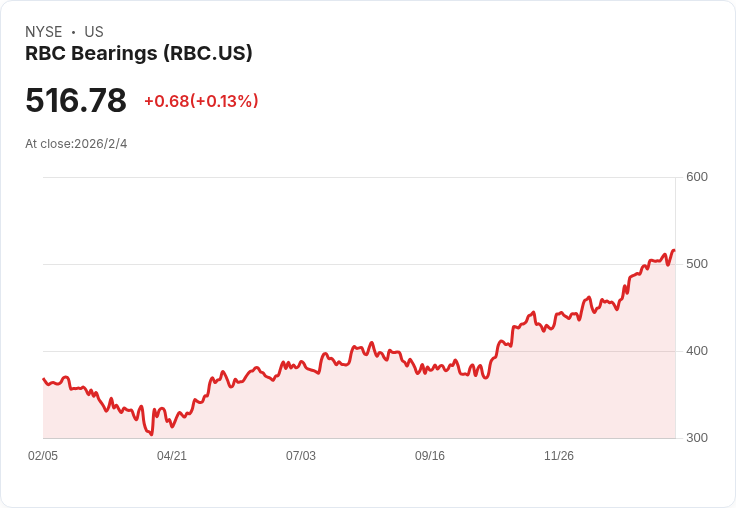
Task: Select the 07/03 date axis label
Action: coord(301,456)
